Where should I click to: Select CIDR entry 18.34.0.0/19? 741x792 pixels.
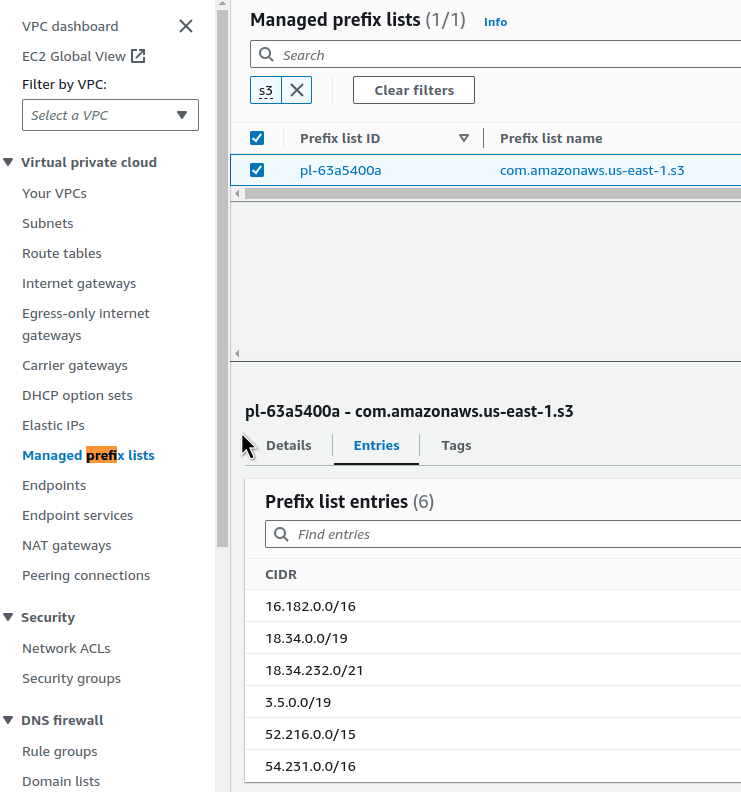[306, 638]
